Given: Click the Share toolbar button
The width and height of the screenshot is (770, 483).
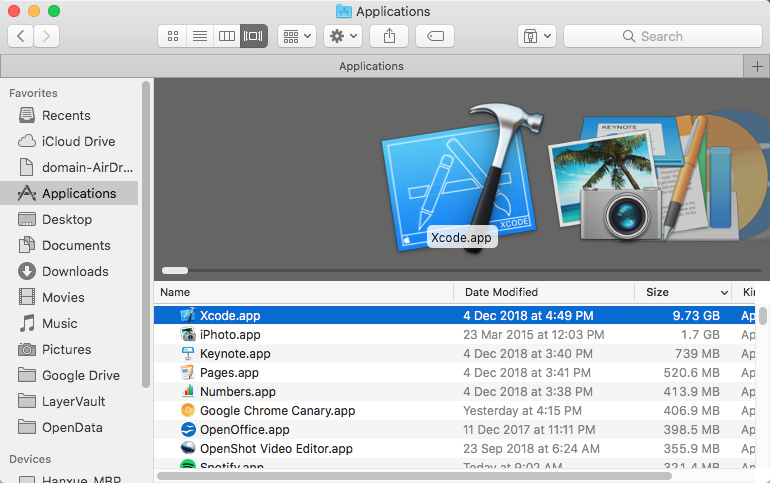Looking at the screenshot, I should pyautogui.click(x=389, y=36).
